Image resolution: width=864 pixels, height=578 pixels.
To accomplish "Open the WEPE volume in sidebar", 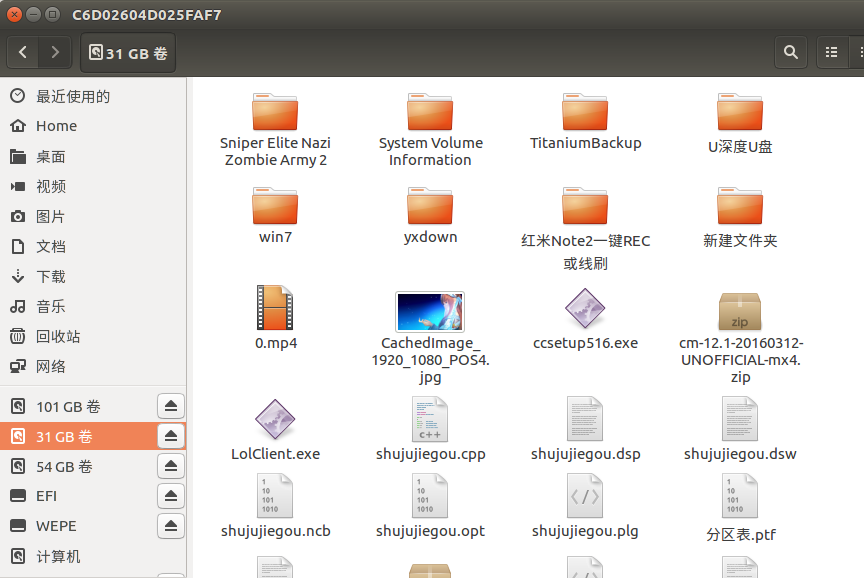I will point(77,526).
